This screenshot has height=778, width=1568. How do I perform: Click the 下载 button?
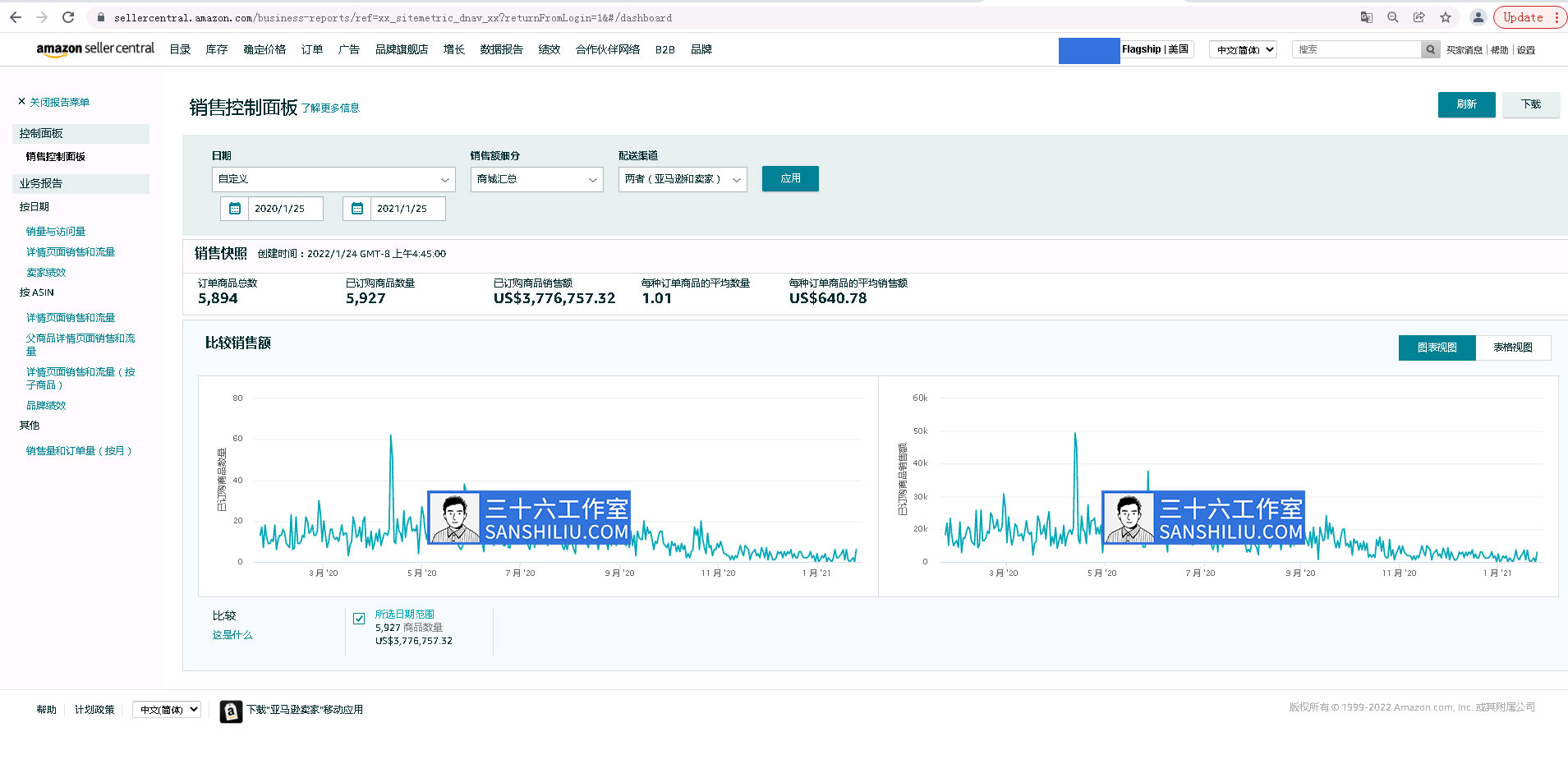[x=1531, y=104]
